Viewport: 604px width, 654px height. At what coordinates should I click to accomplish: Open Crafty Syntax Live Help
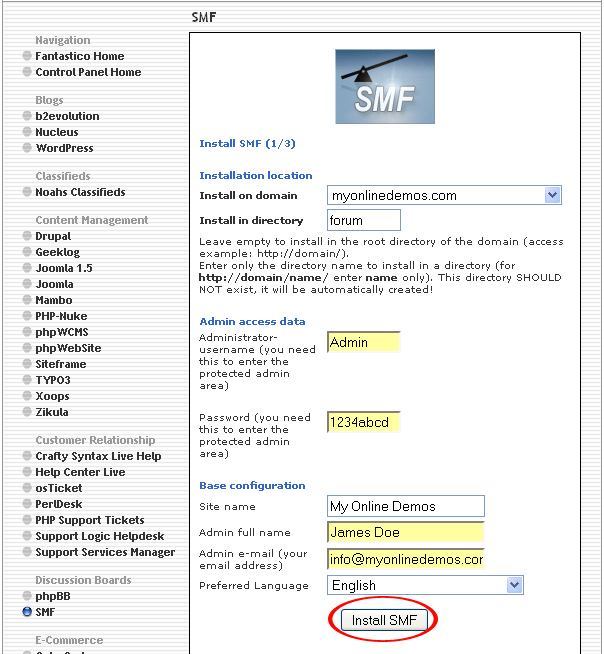[x=98, y=456]
